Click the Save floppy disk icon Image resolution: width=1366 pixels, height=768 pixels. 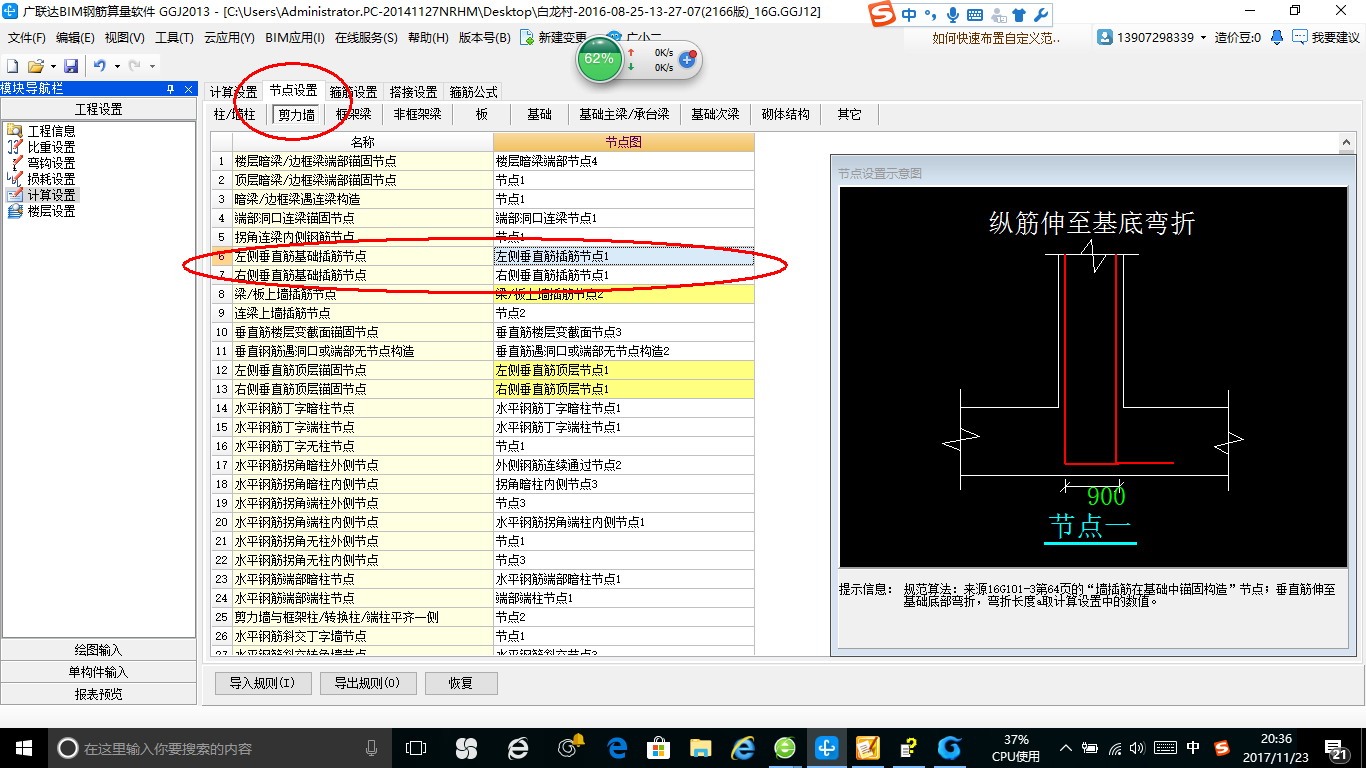click(x=71, y=65)
